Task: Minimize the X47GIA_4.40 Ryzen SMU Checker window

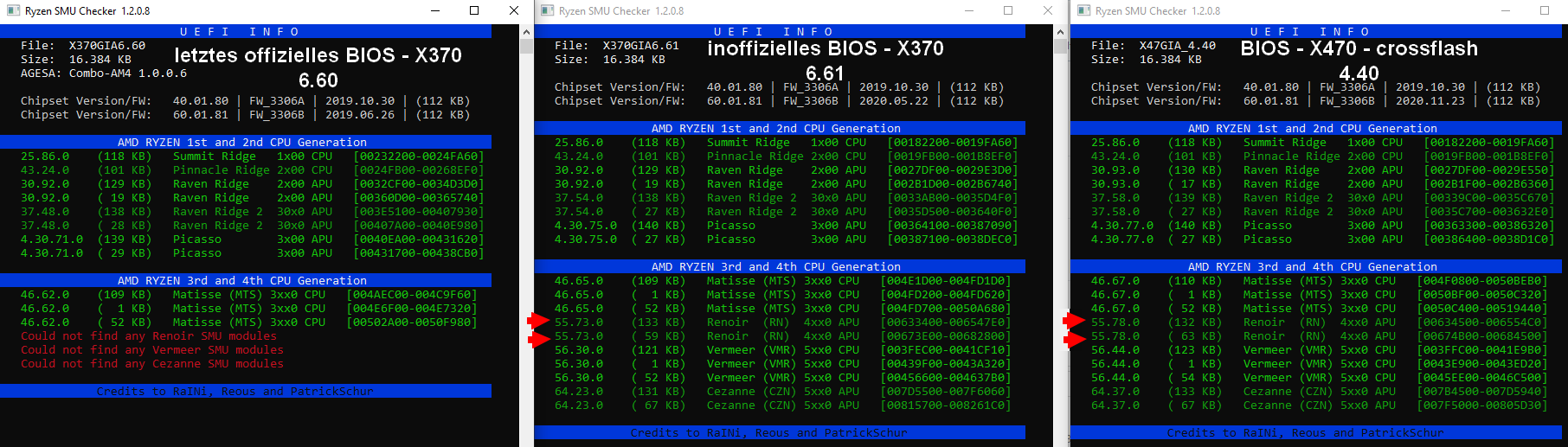Action: pos(1505,10)
